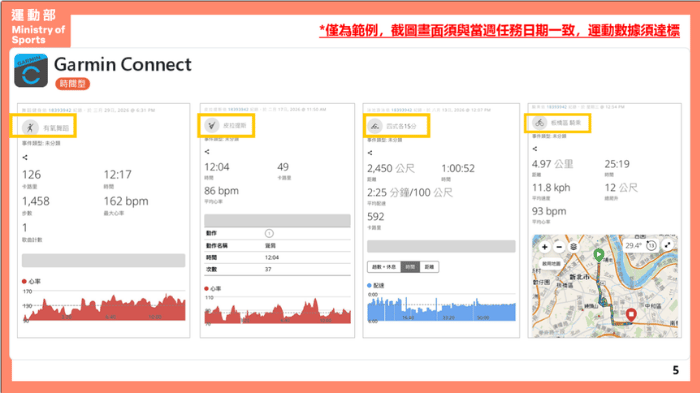
Task: Share the 2,450 meter swim activity
Action: click(x=370, y=153)
